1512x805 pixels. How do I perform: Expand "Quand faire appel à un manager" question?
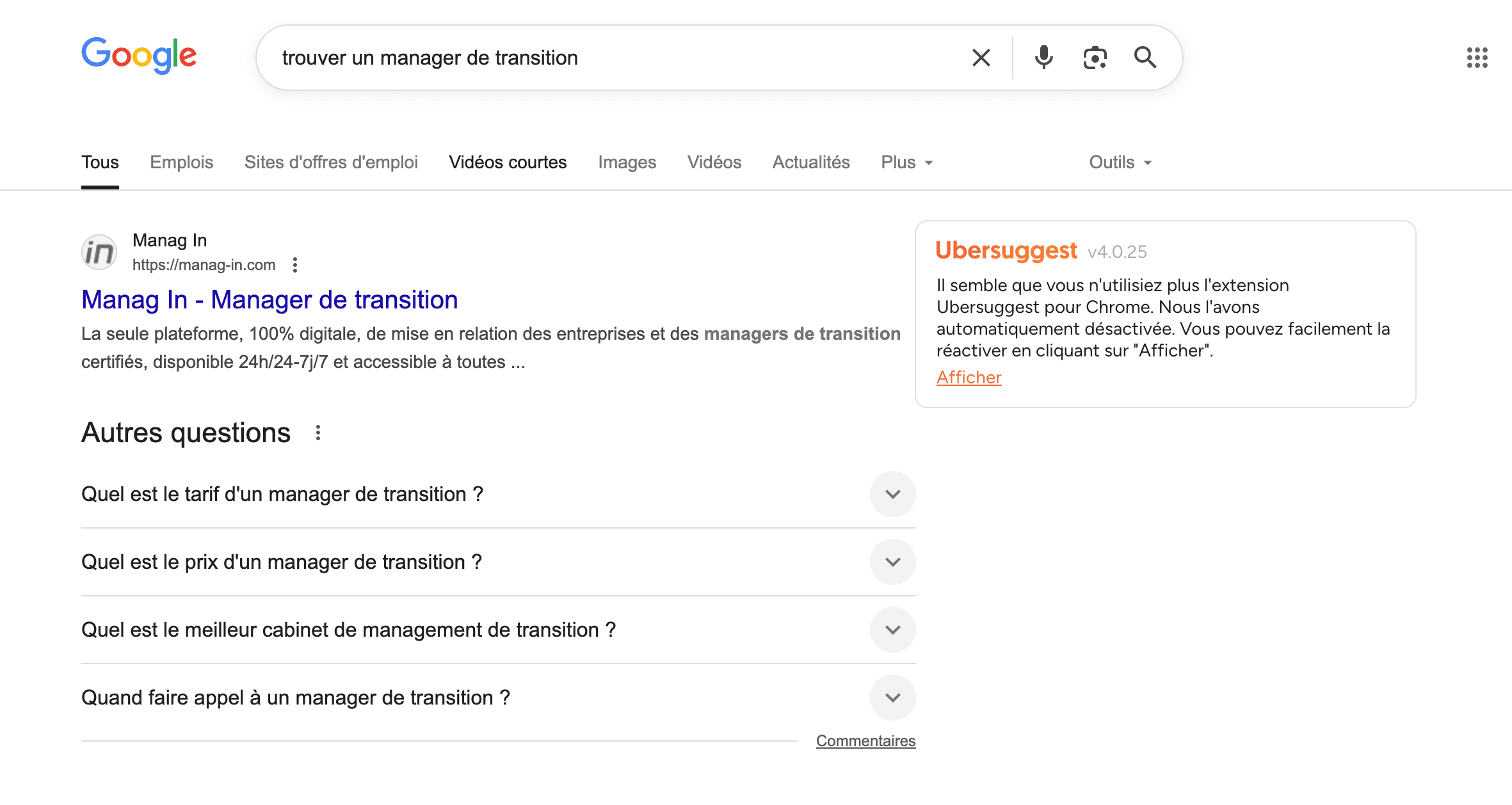click(x=892, y=697)
